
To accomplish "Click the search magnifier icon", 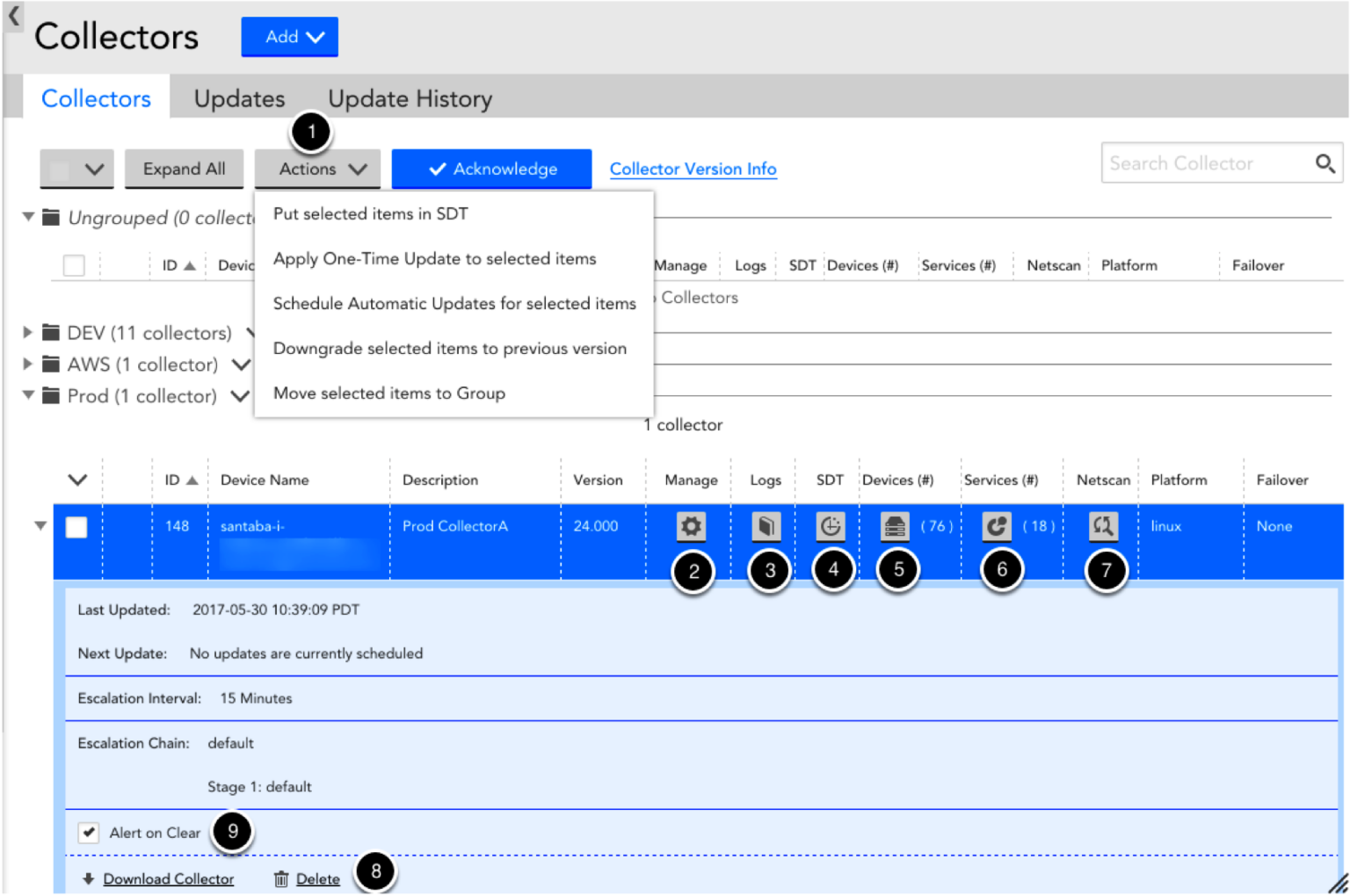I will pos(1325,163).
